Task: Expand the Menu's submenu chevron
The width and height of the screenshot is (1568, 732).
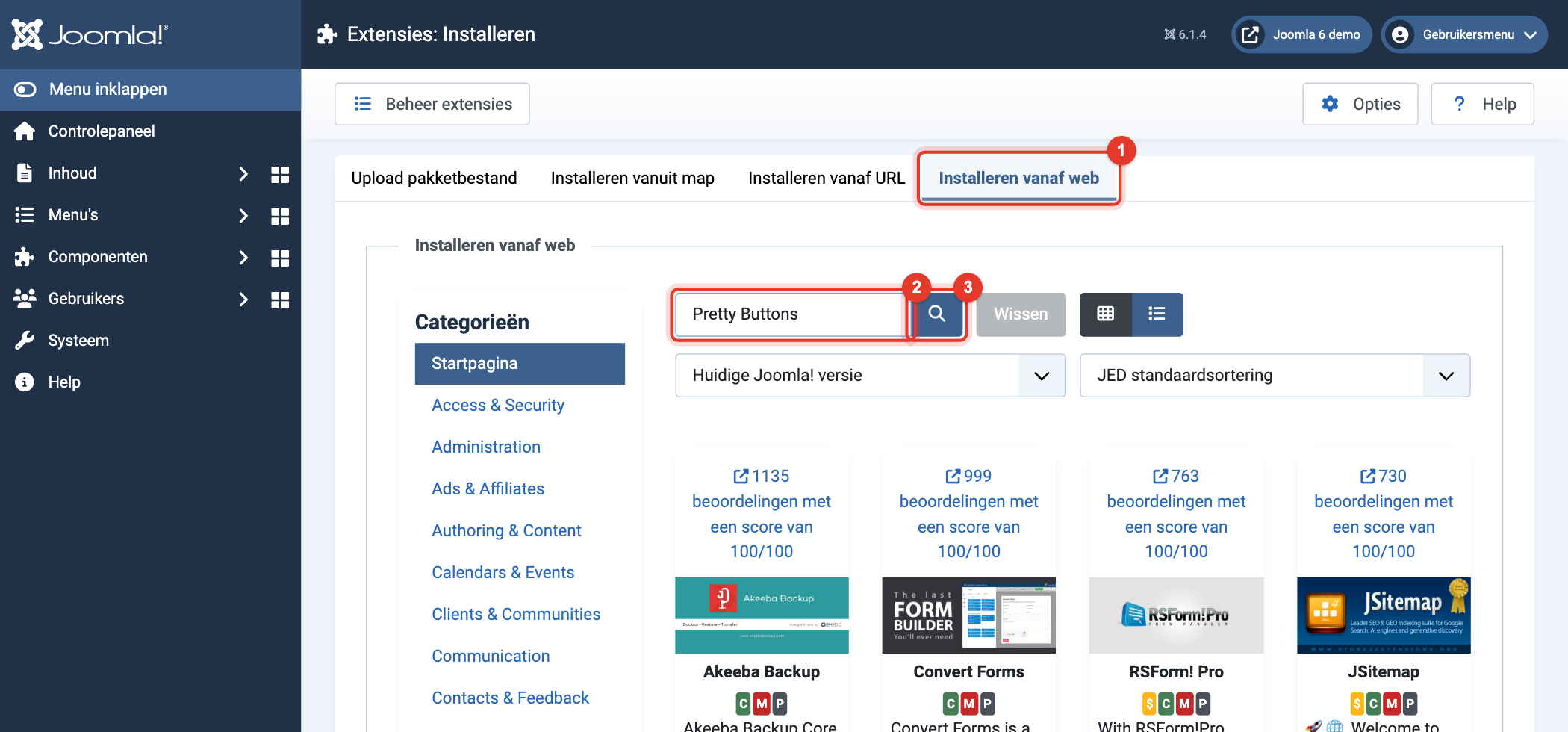Action: (x=243, y=216)
